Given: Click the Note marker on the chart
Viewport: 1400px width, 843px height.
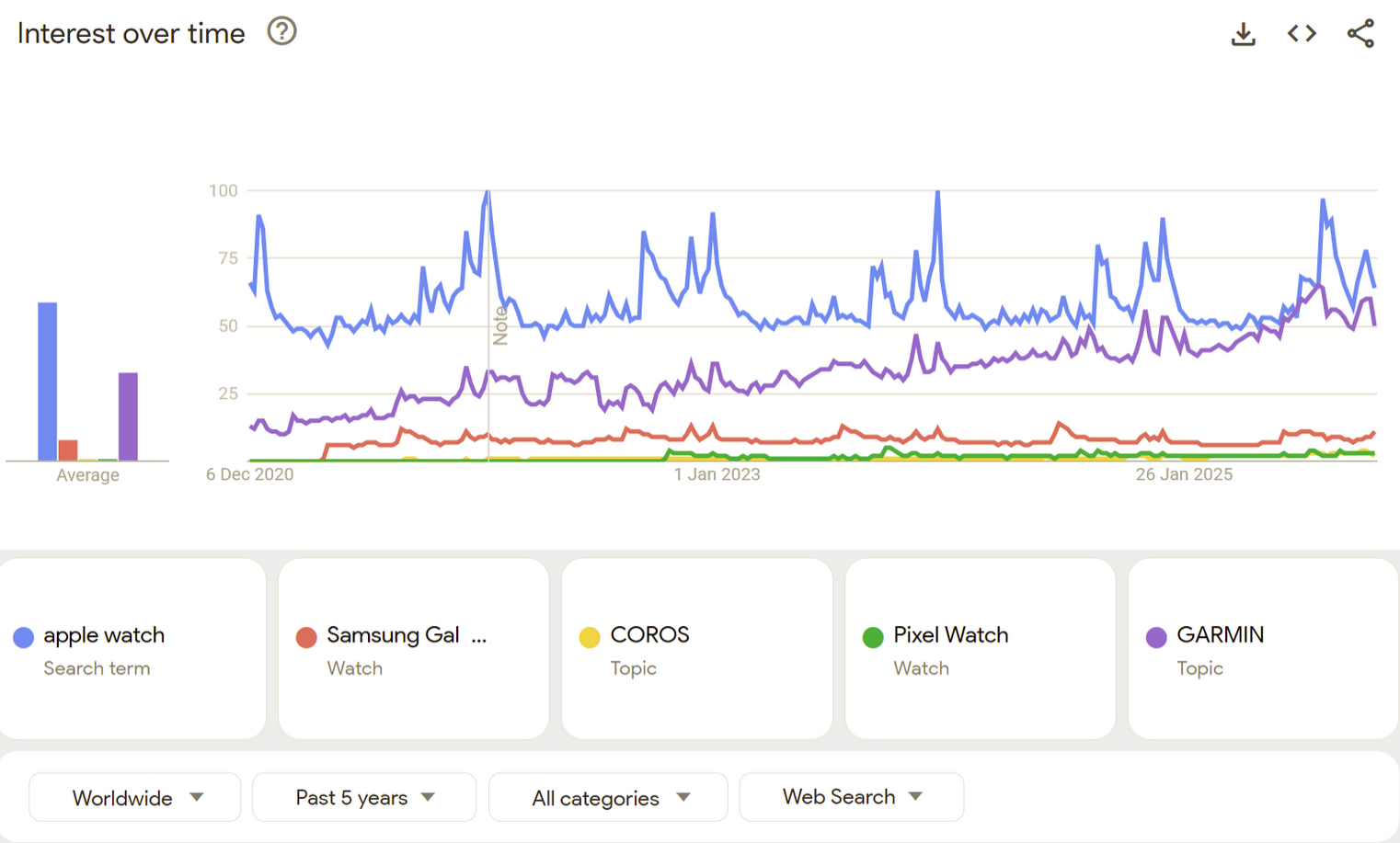Looking at the screenshot, I should (500, 326).
